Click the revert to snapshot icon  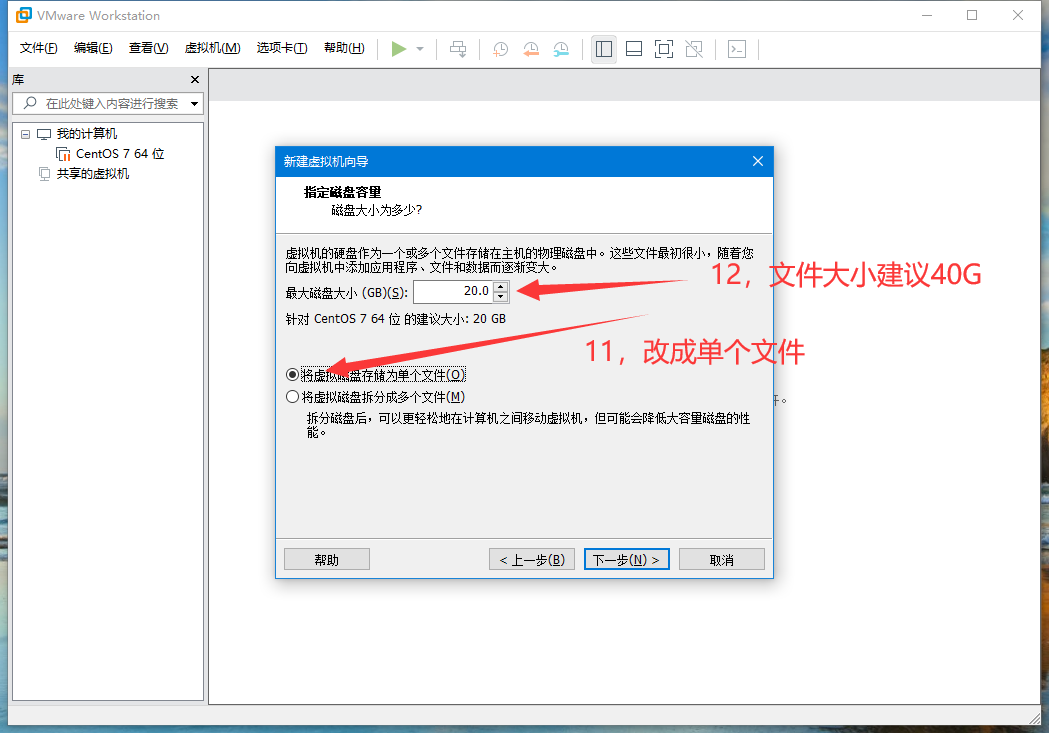531,49
